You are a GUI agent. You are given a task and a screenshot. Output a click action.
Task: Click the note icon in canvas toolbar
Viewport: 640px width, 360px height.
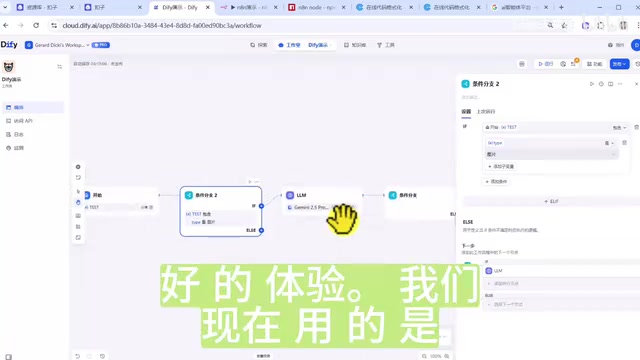(x=78, y=178)
